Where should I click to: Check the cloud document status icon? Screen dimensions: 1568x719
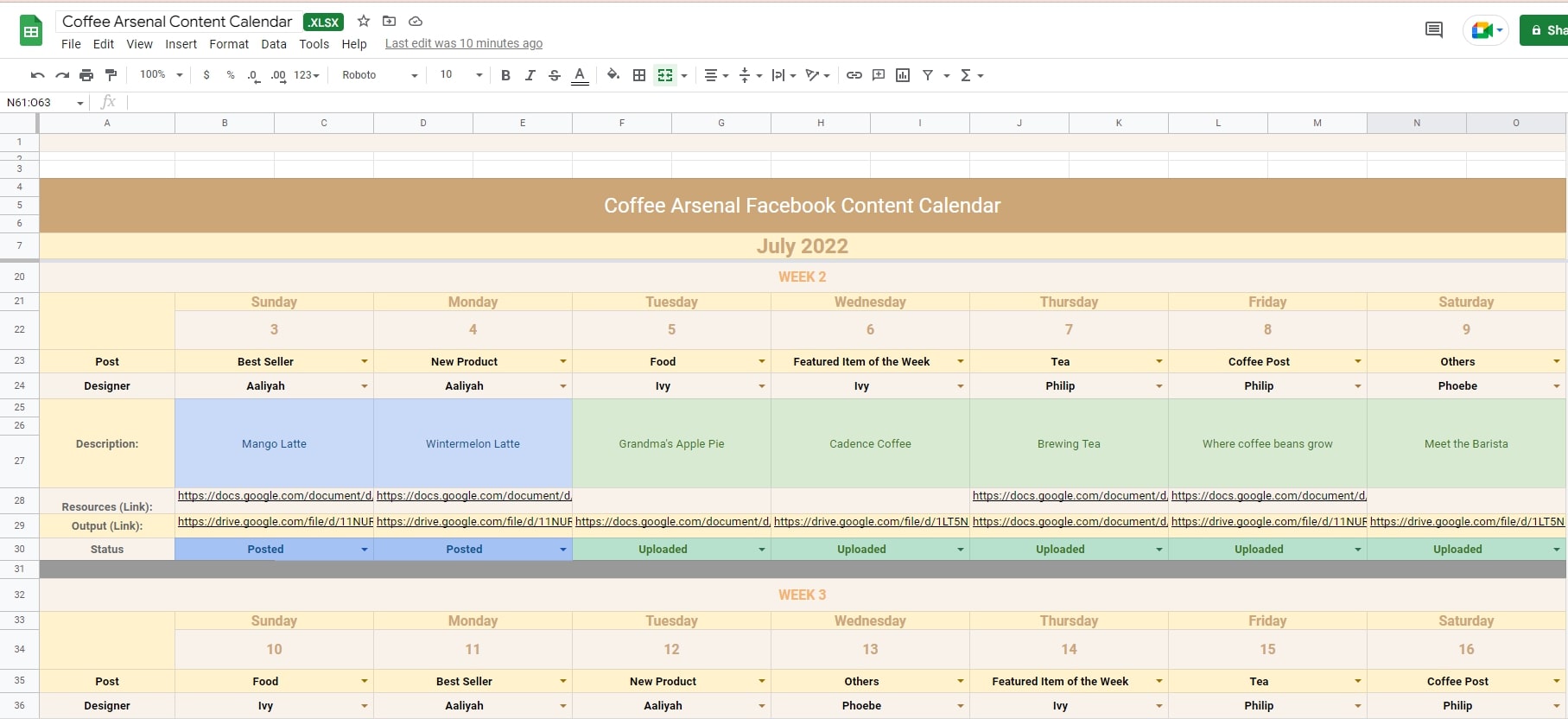pos(416,21)
